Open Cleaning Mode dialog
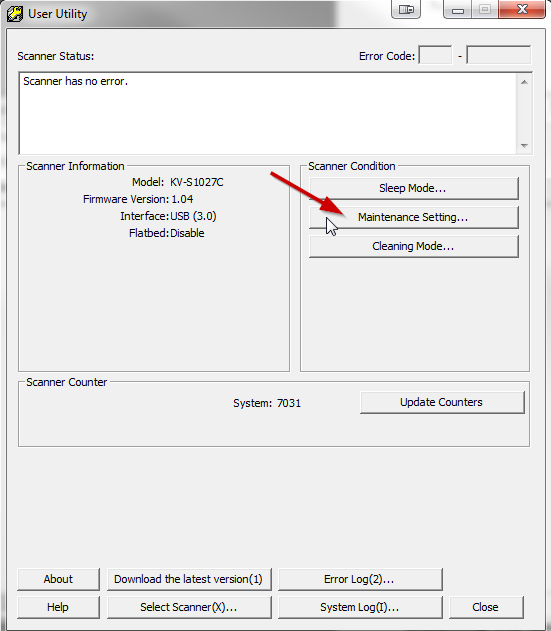This screenshot has height=631, width=551. tap(413, 246)
